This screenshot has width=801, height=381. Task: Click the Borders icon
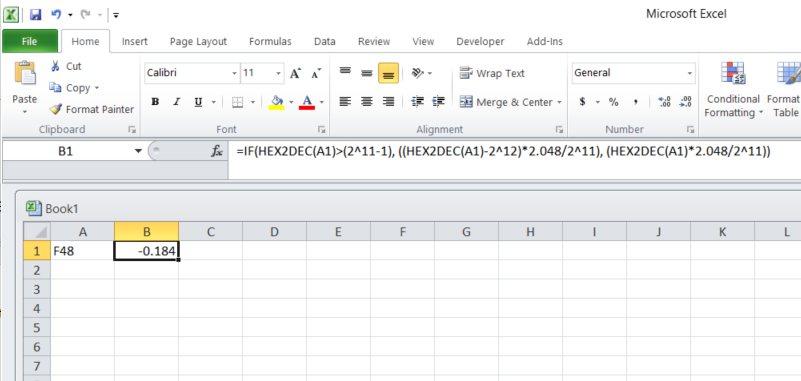tap(238, 102)
